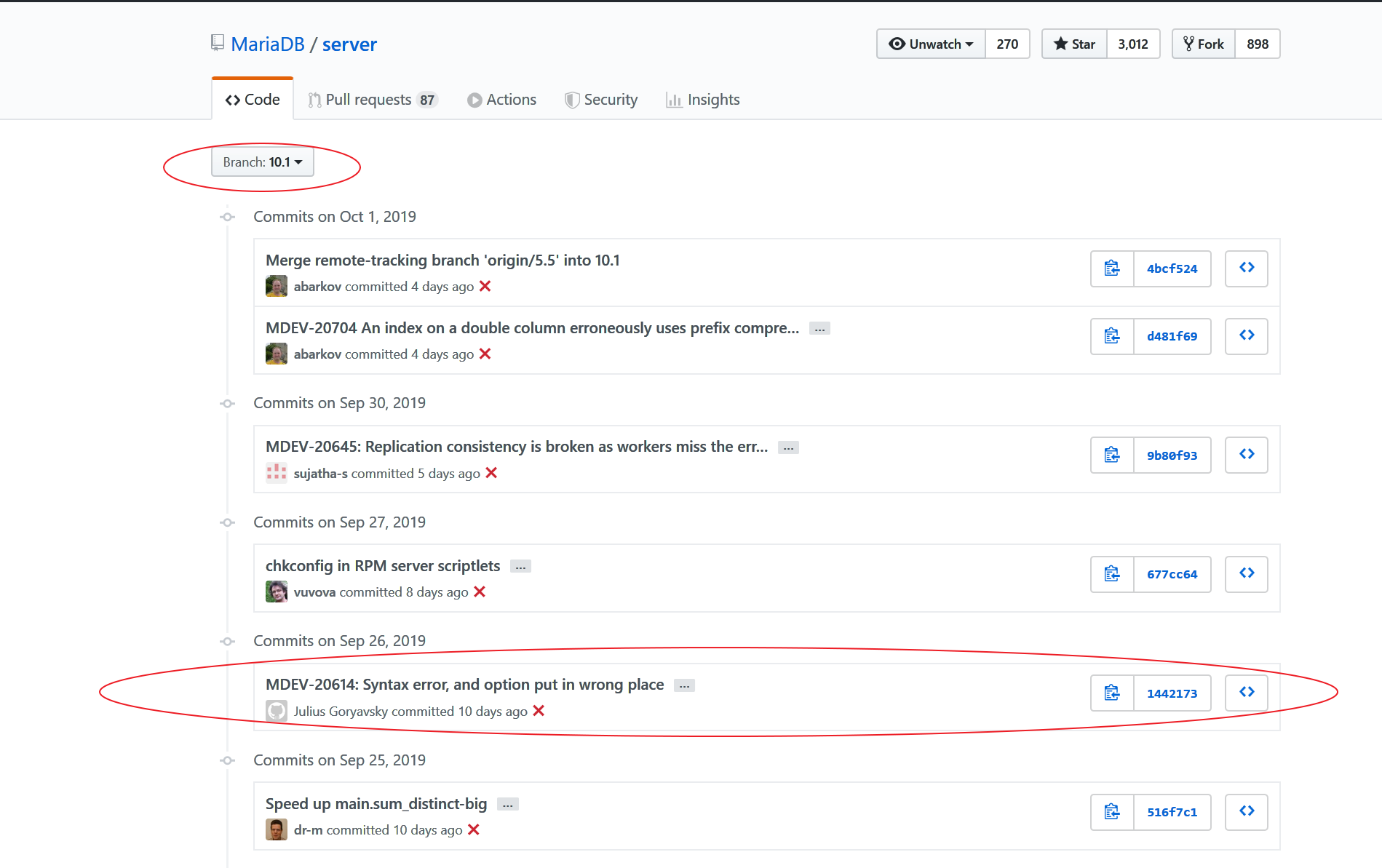
Task: Open the Branch: 10.1 dropdown
Action: pyautogui.click(x=262, y=162)
